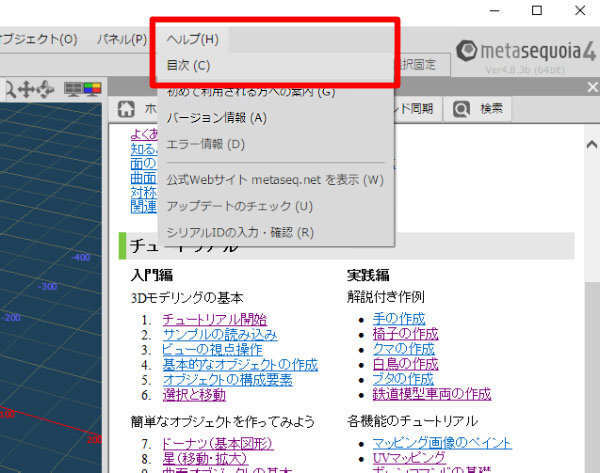The height and width of the screenshot is (473, 600).
Task: Click the help panel vertical scrollbar
Action: pos(591,300)
